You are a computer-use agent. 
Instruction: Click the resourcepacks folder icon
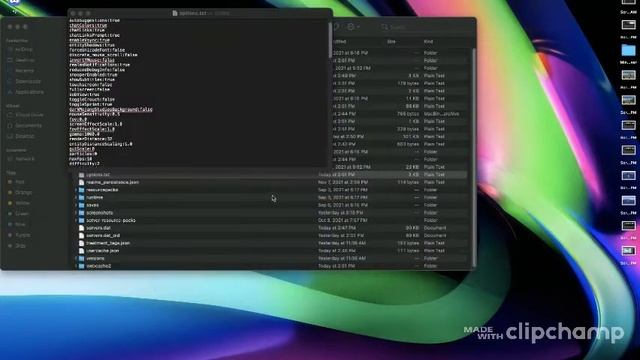[x=82, y=190]
